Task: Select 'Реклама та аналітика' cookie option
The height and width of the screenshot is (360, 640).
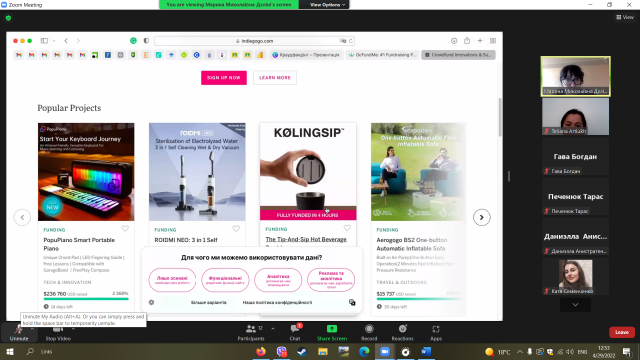Action: (331, 280)
